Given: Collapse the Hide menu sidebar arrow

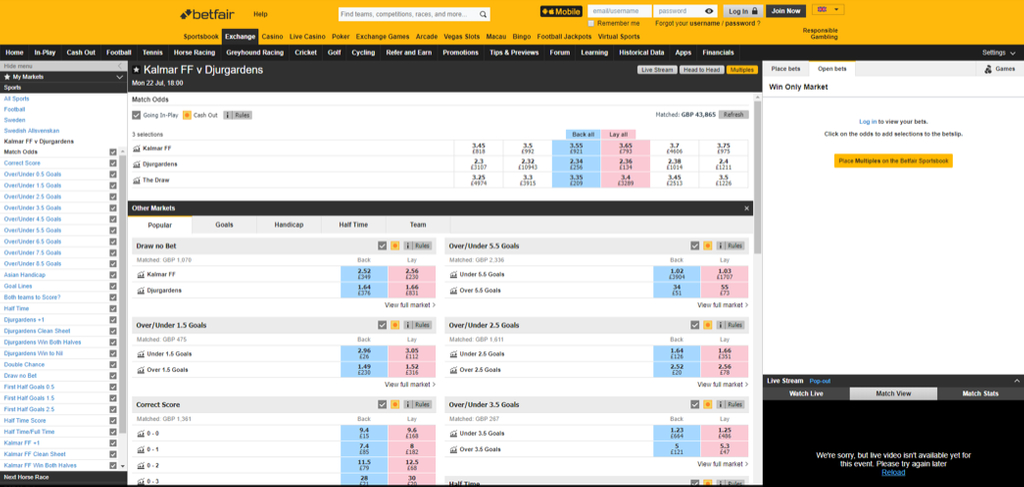Looking at the screenshot, I should [120, 66].
